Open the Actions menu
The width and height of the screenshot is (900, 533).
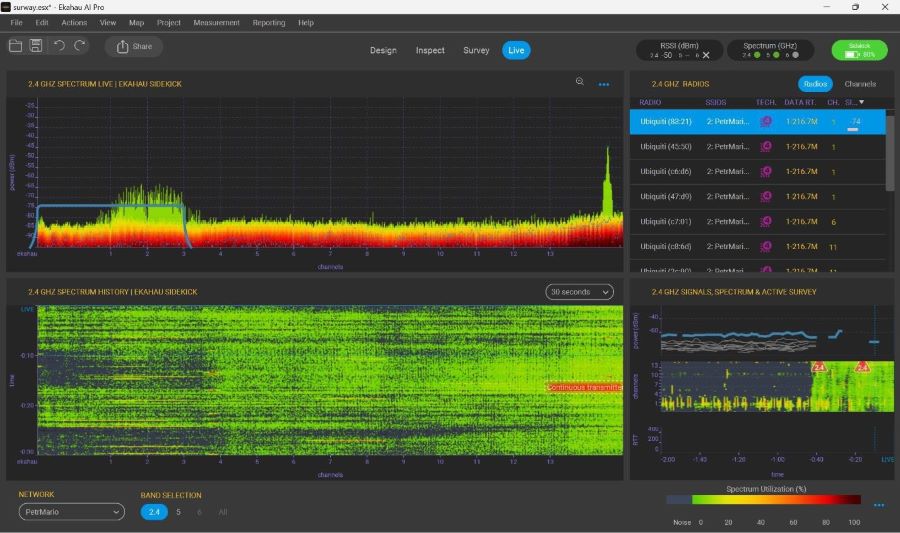75,23
